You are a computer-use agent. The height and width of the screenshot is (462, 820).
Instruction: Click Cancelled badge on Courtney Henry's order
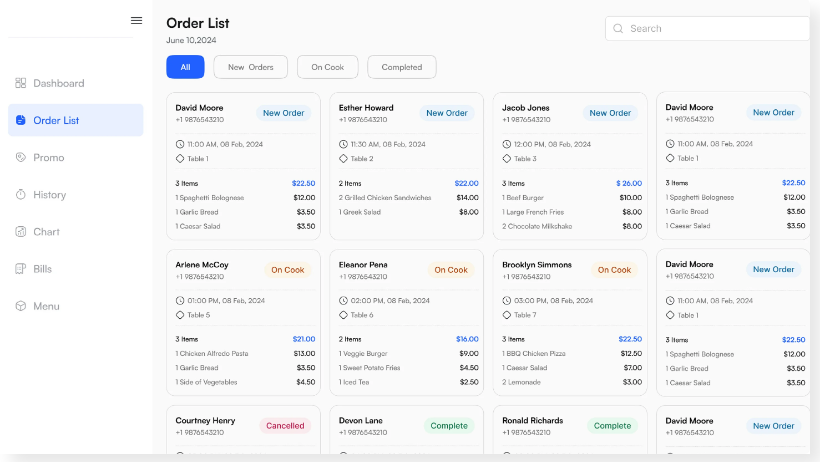tap(285, 426)
